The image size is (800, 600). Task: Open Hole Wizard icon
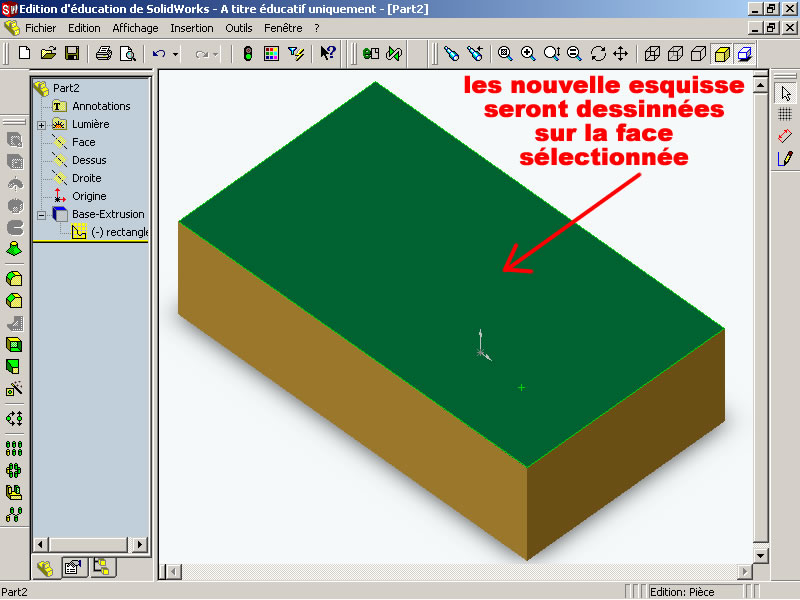[x=14, y=389]
